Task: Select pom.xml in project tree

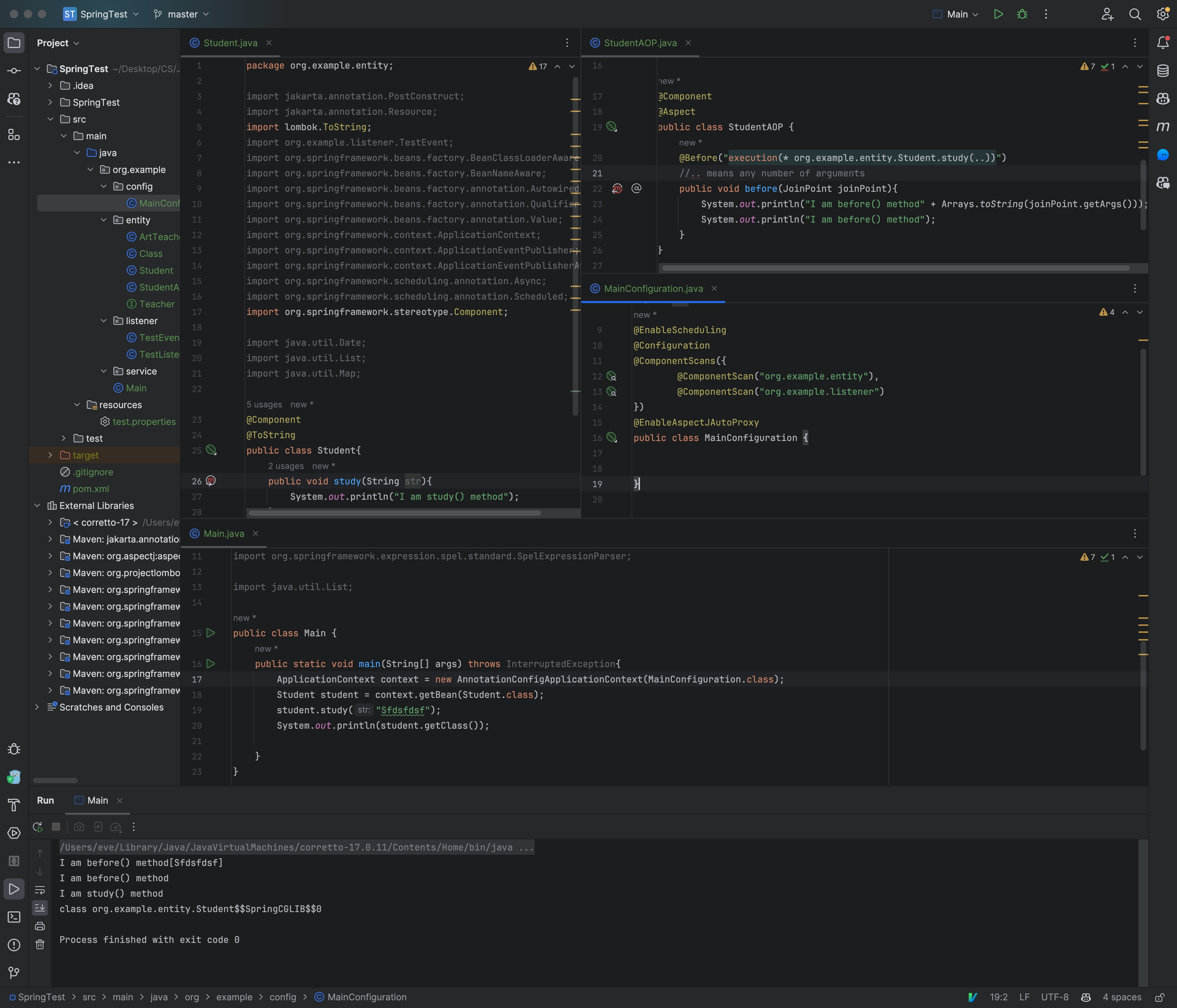Action: point(85,489)
